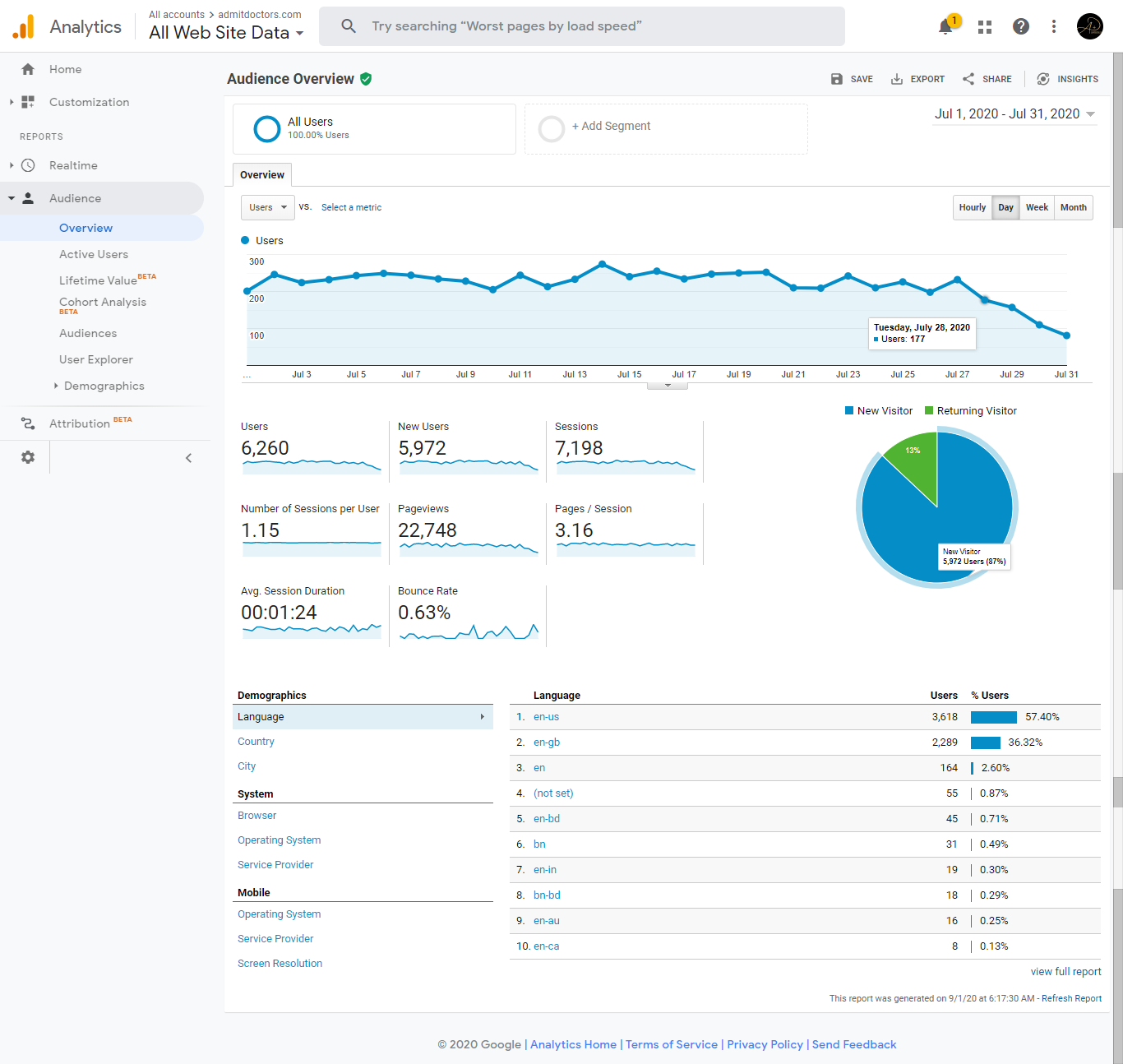
Task: Open the Active Users report
Action: [x=94, y=254]
